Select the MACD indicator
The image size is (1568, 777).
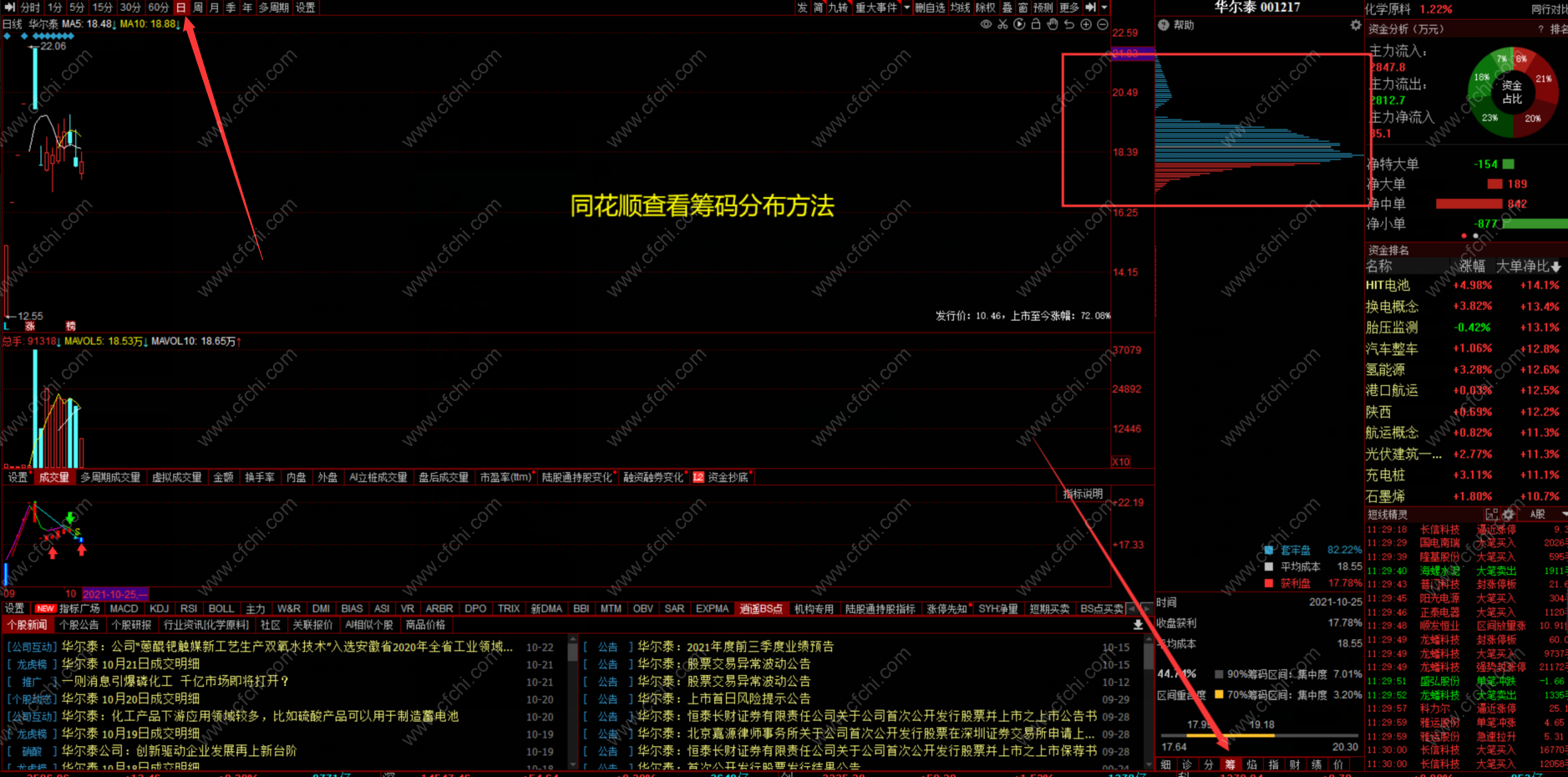(124, 609)
